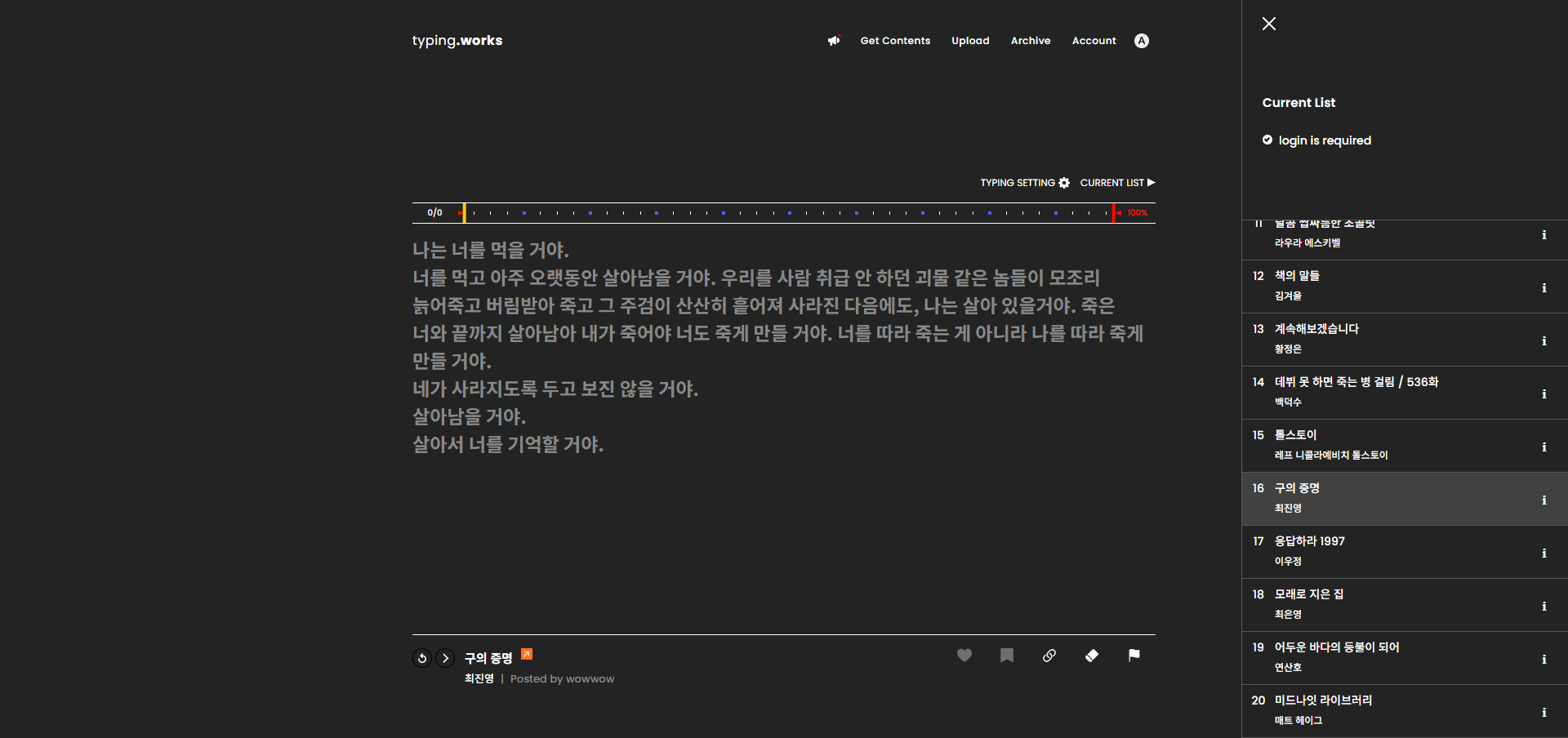
Task: Select the eraser icon in the bottom toolbar
Action: tap(1092, 656)
